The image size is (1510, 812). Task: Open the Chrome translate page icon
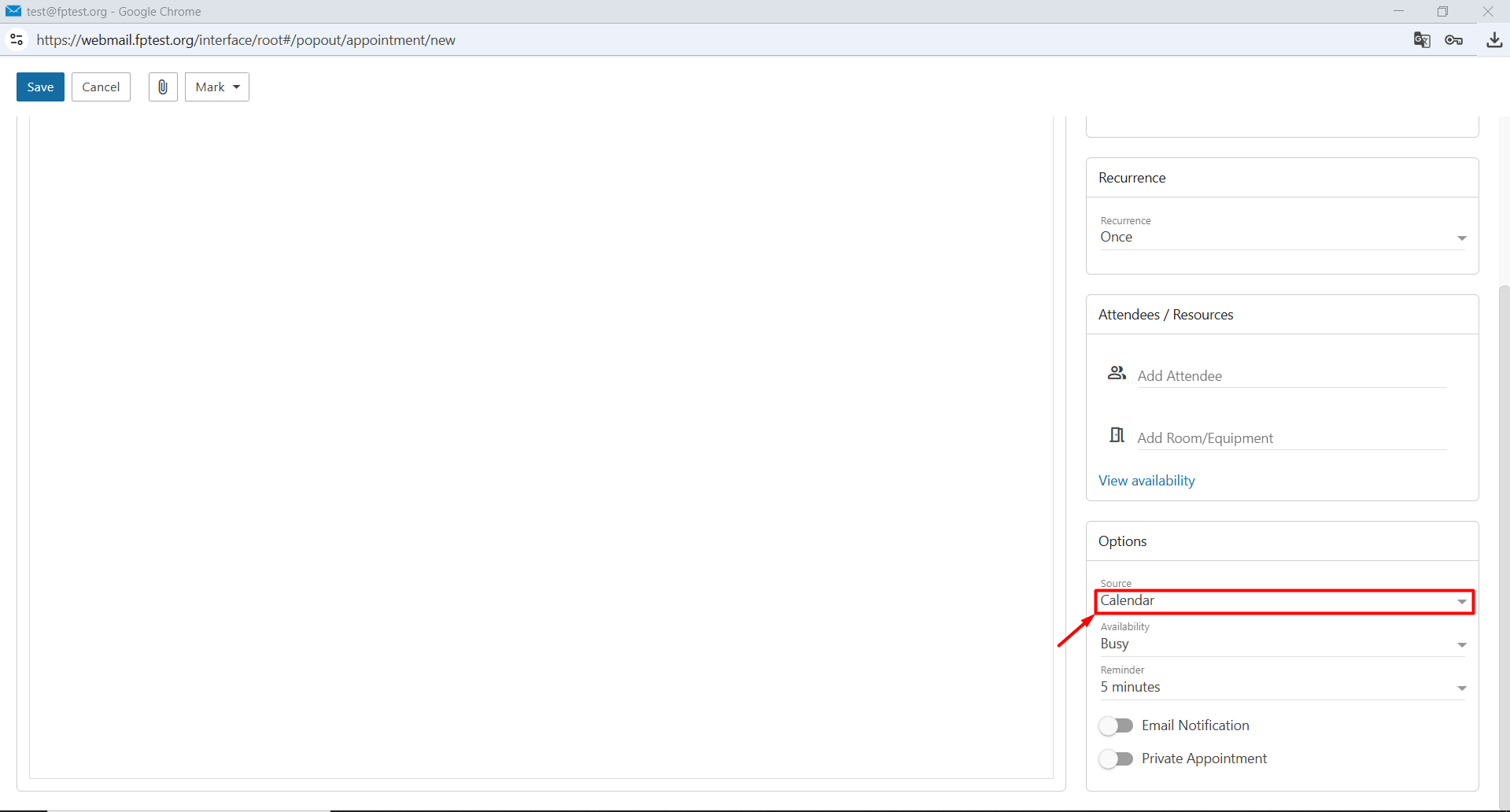pyautogui.click(x=1421, y=40)
